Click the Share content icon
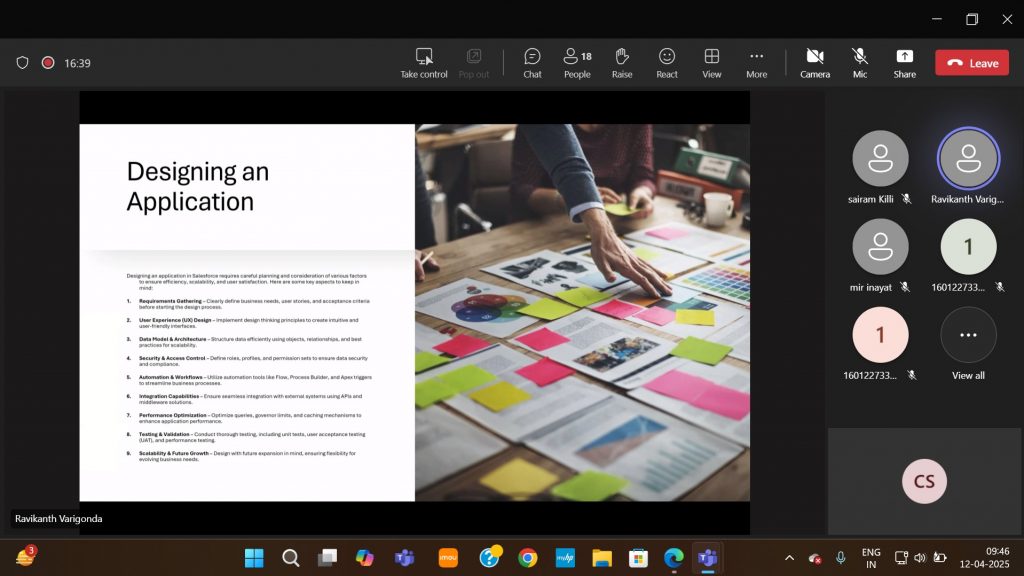 point(904,62)
